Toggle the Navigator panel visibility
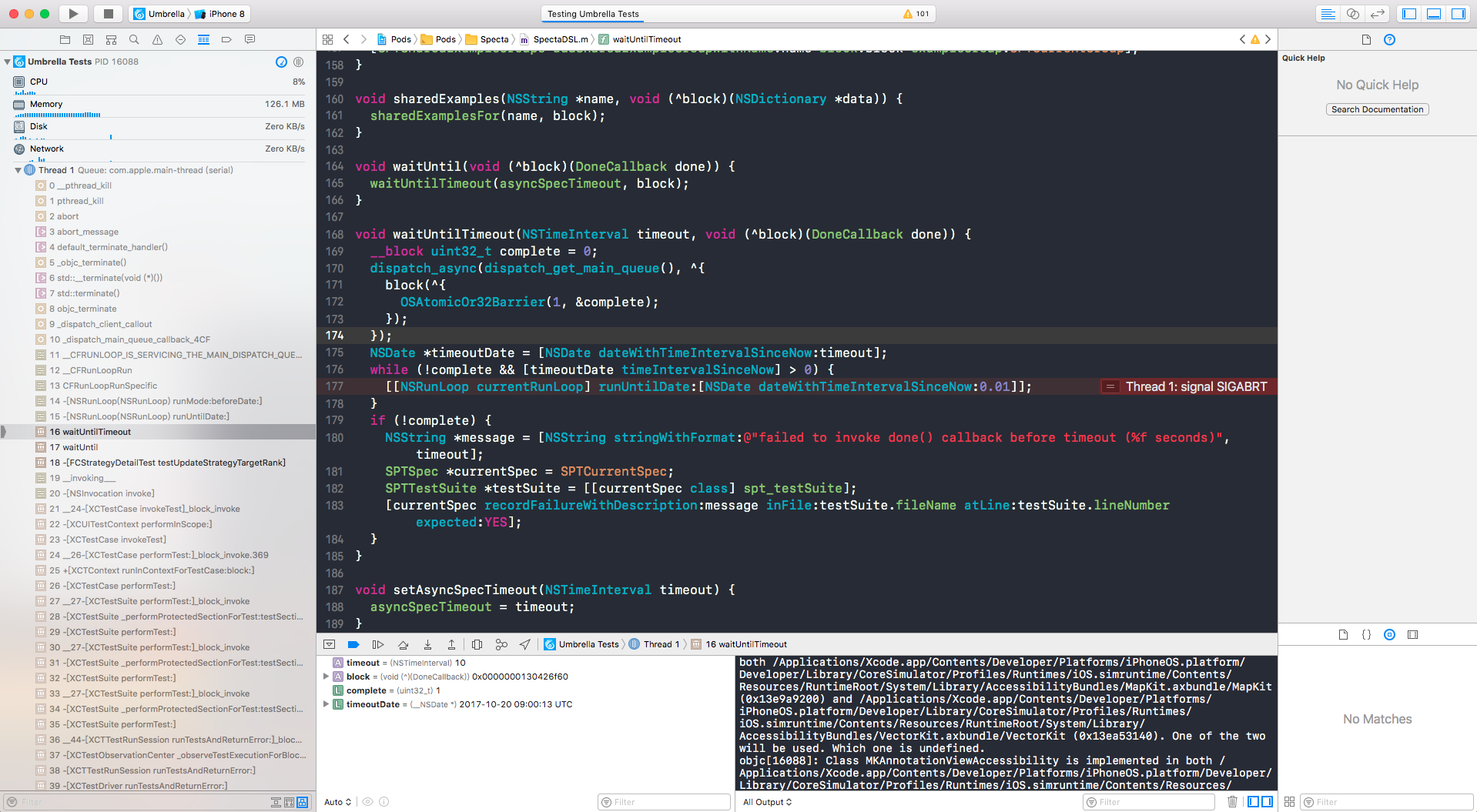 pyautogui.click(x=1409, y=14)
